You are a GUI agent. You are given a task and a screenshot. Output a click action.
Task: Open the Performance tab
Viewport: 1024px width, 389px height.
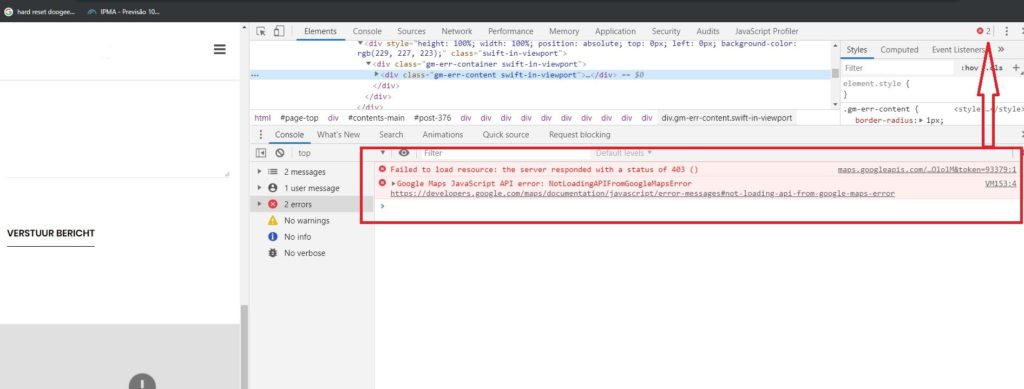click(x=511, y=31)
